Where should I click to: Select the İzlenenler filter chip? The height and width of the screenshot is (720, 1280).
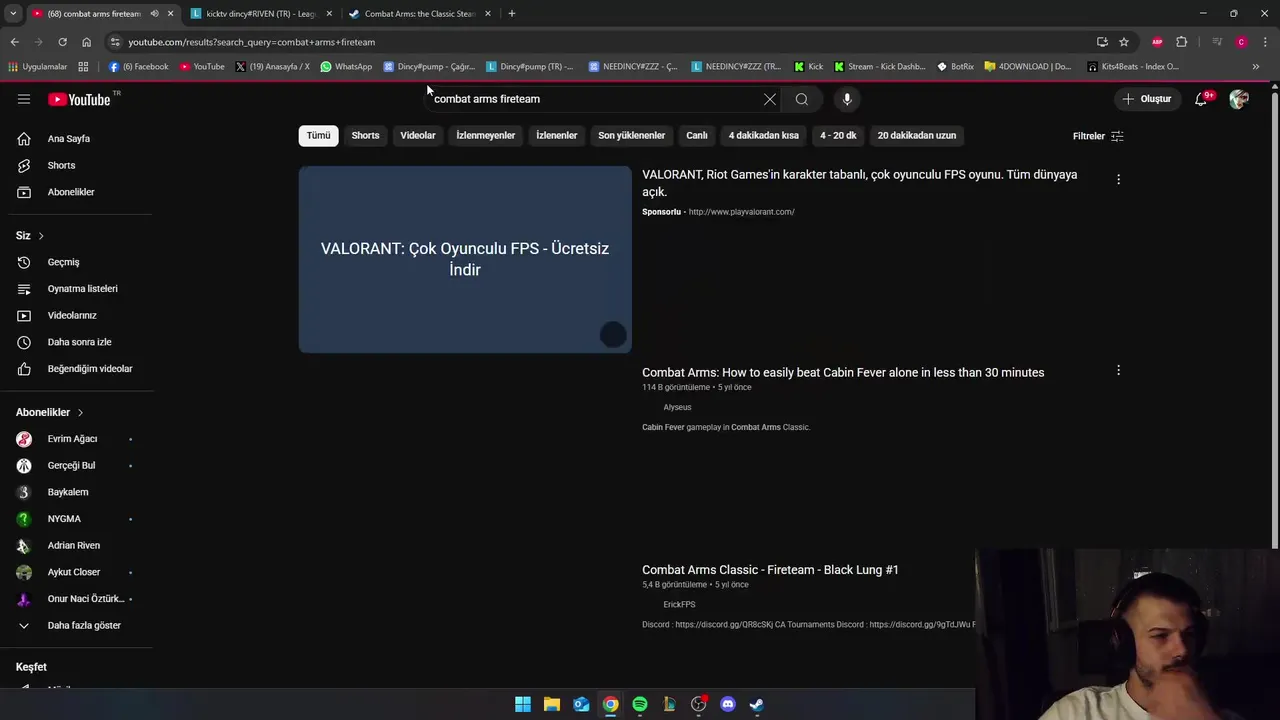click(x=557, y=135)
